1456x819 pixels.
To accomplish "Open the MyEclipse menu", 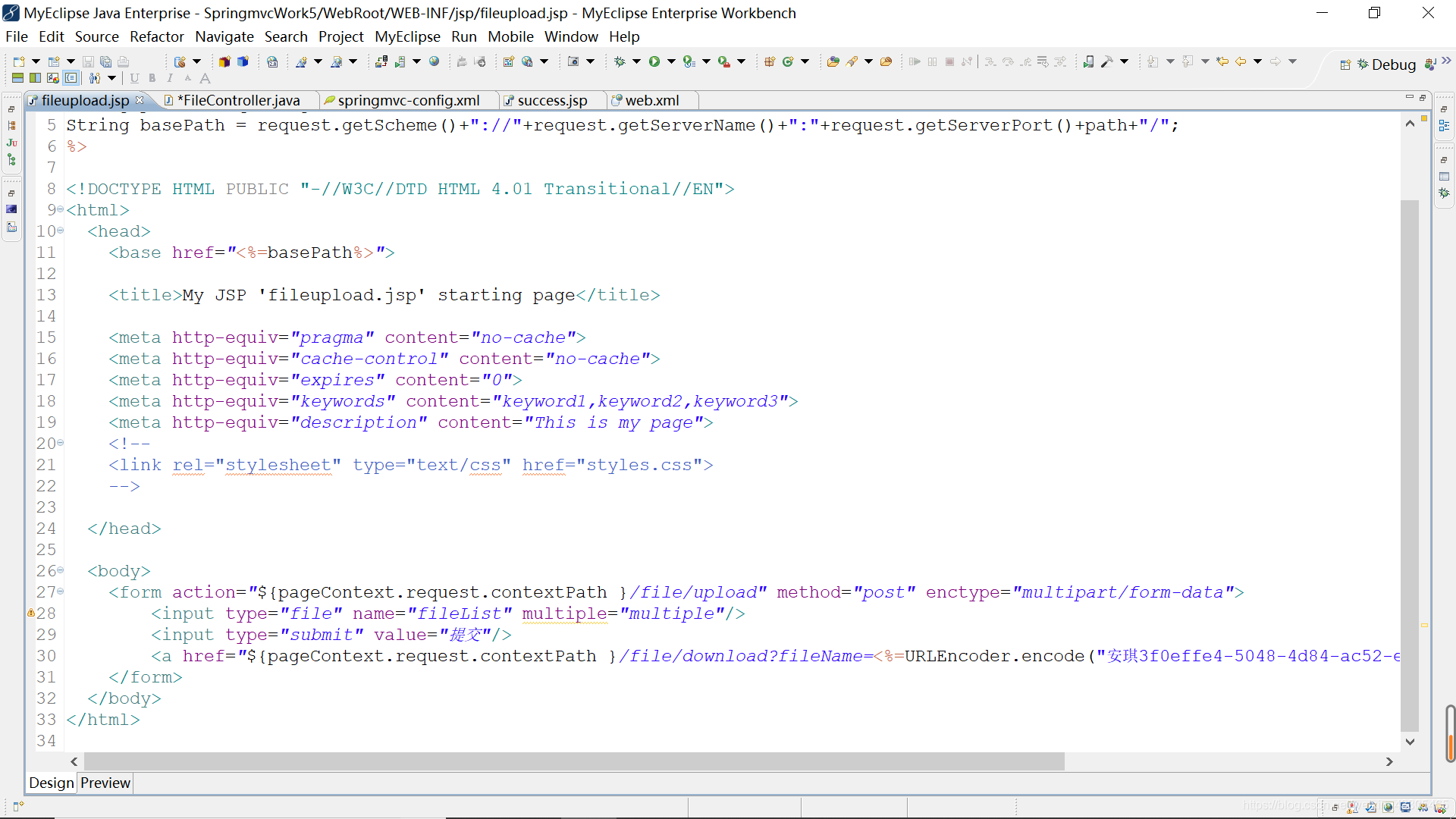I will coord(407,36).
